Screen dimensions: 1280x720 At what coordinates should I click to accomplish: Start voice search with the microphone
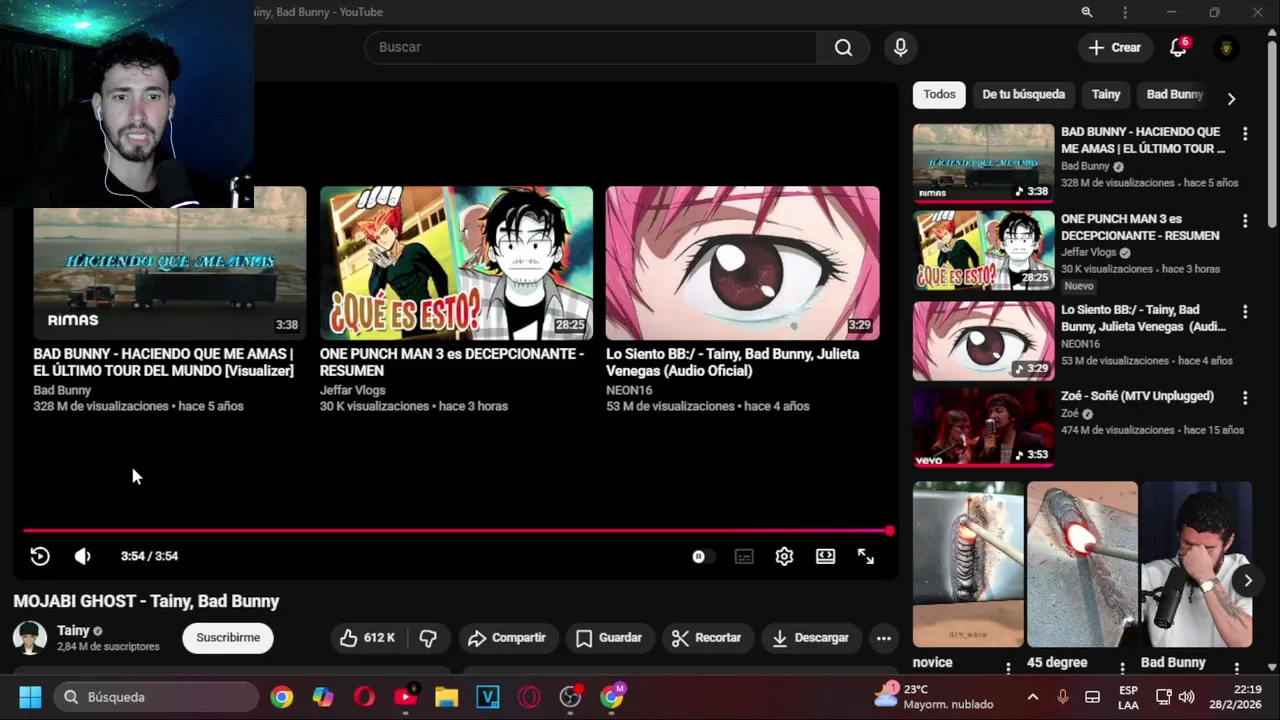pos(900,47)
